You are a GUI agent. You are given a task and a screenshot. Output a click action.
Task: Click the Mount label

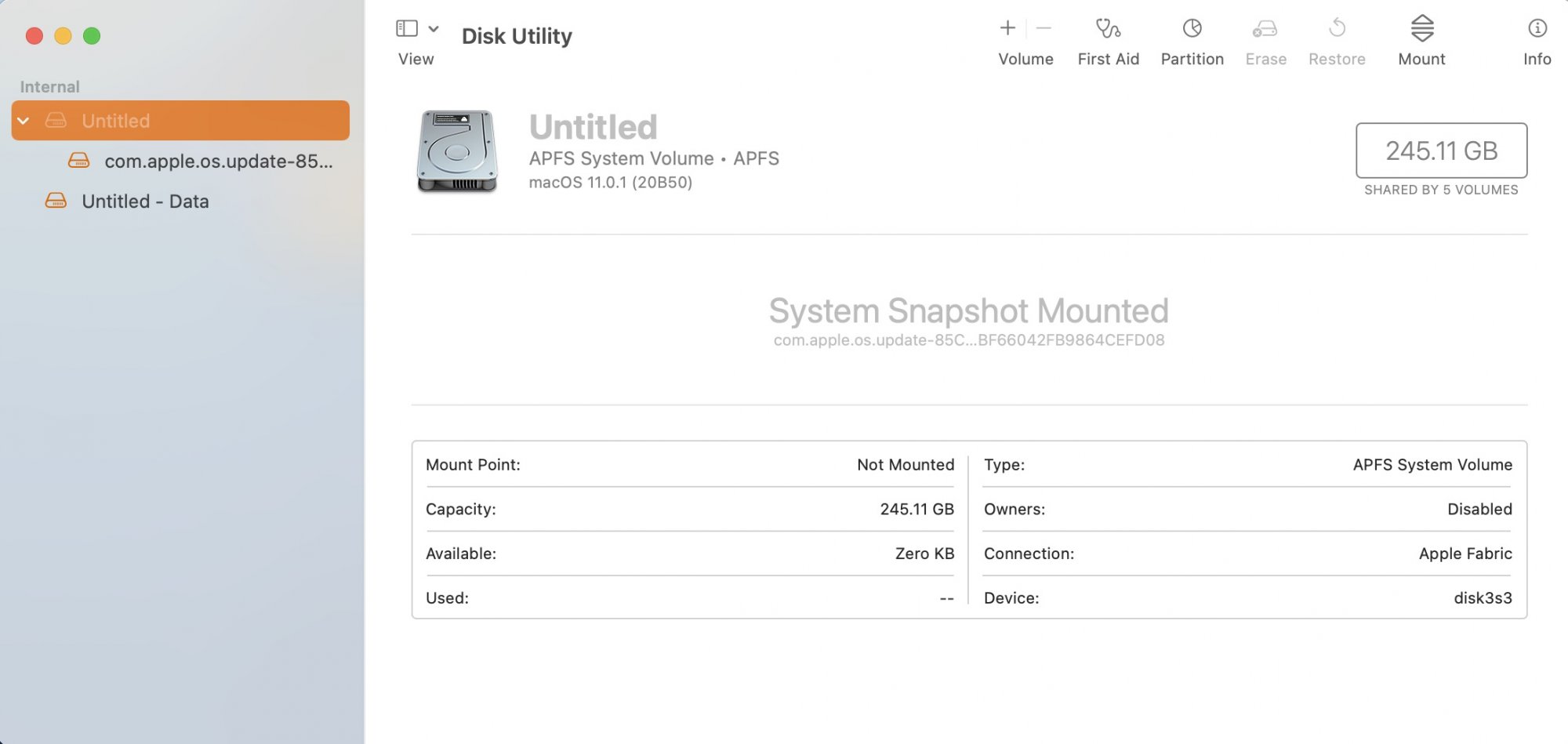click(1421, 59)
